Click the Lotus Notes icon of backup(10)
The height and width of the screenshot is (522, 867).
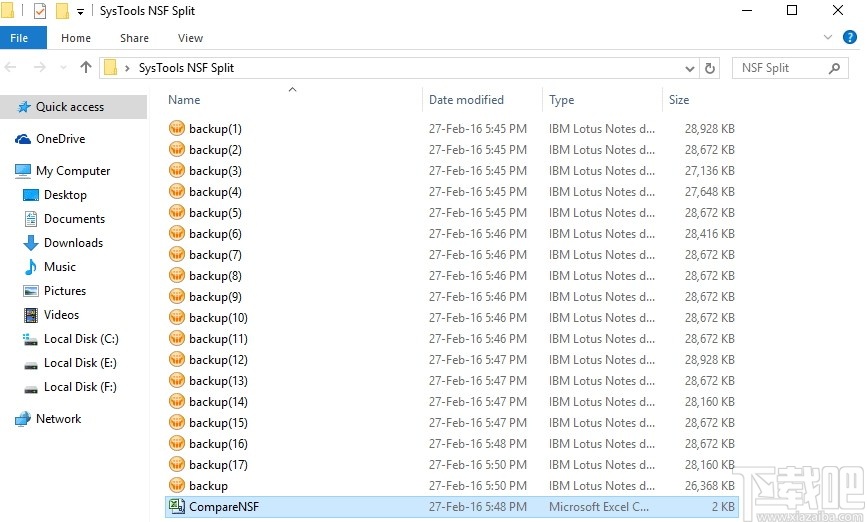pyautogui.click(x=176, y=317)
